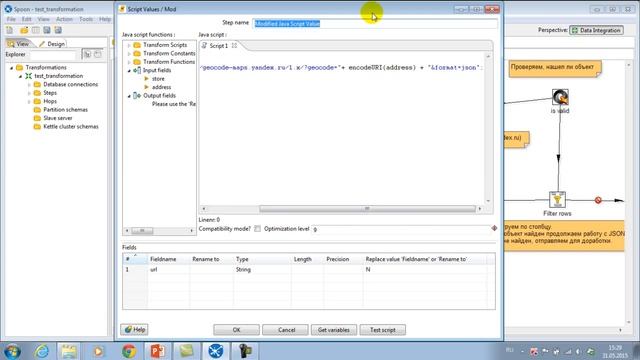Select Kettle cluster schemas in explorer tree
Screen dimensions: 640x360
[71, 127]
